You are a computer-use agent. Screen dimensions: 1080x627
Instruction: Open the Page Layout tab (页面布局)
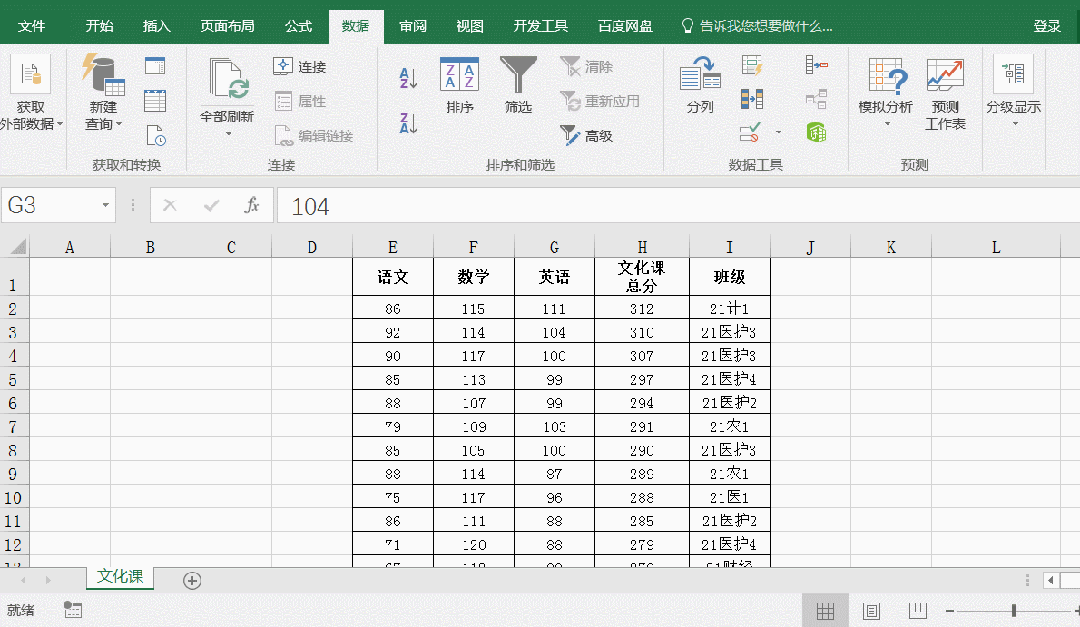(x=227, y=26)
